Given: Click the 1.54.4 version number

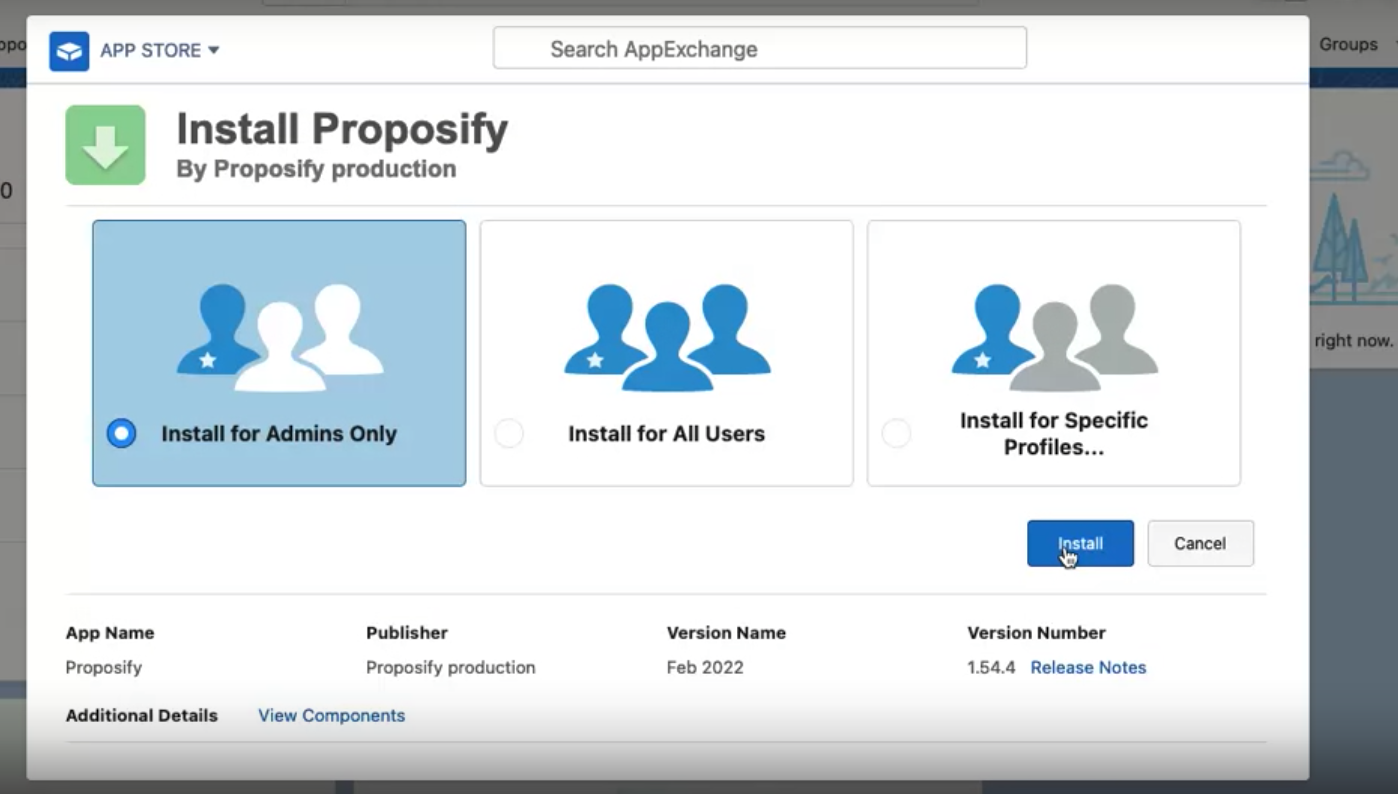Looking at the screenshot, I should pos(991,667).
